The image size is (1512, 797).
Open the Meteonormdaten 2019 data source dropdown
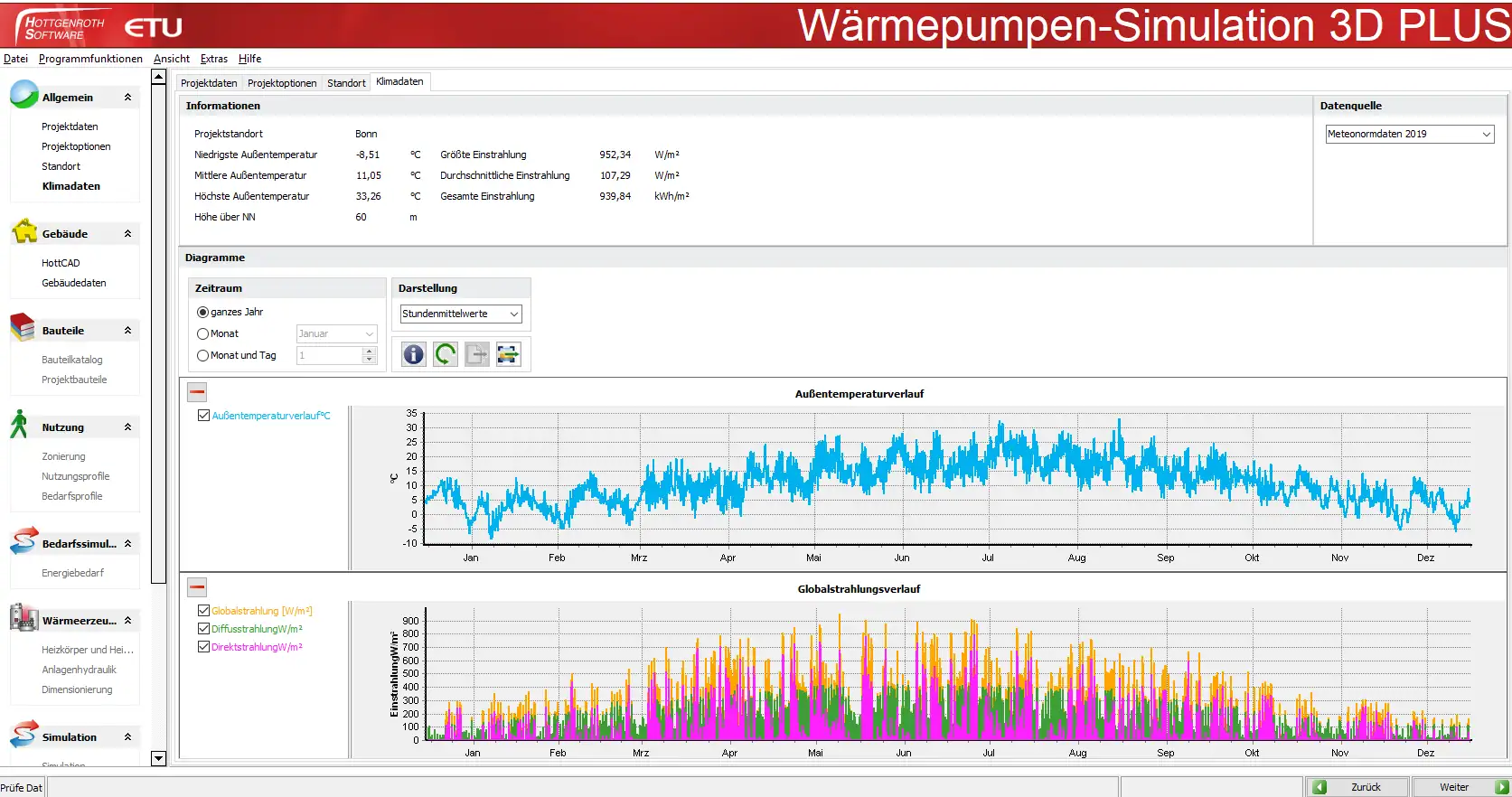coord(1409,134)
